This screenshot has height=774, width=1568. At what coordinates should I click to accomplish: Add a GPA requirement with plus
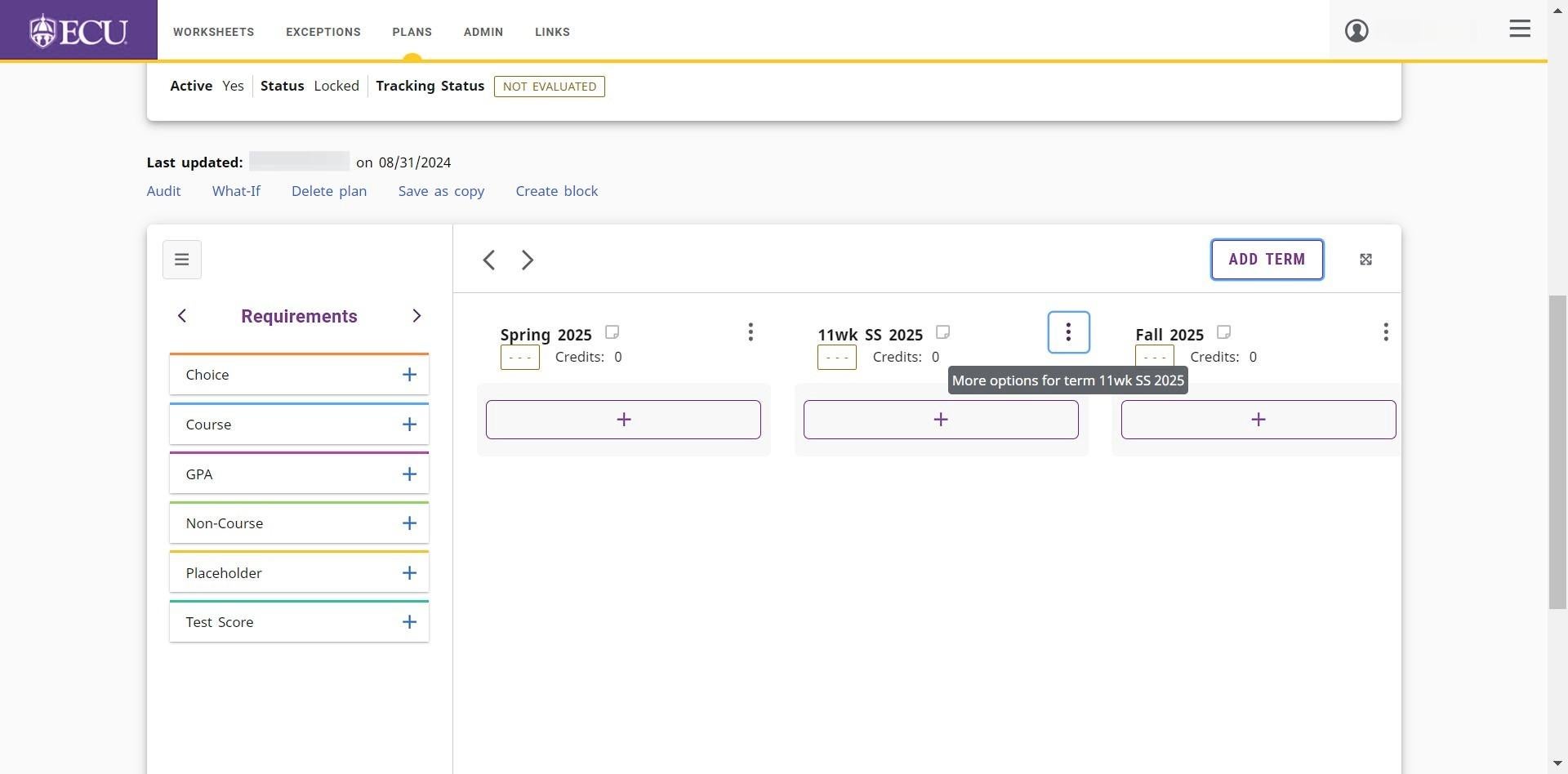409,474
